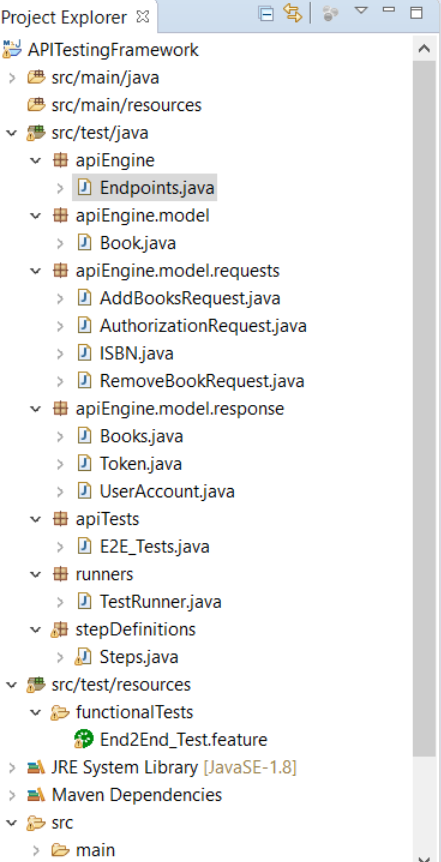Select the Project Explorer tab
The width and height of the screenshot is (441, 862).
64,18
